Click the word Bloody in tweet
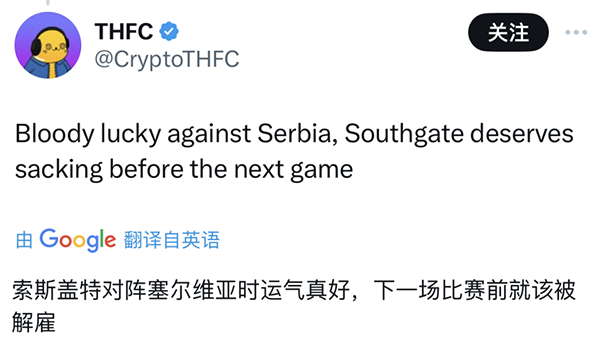The height and width of the screenshot is (364, 600). 55,135
